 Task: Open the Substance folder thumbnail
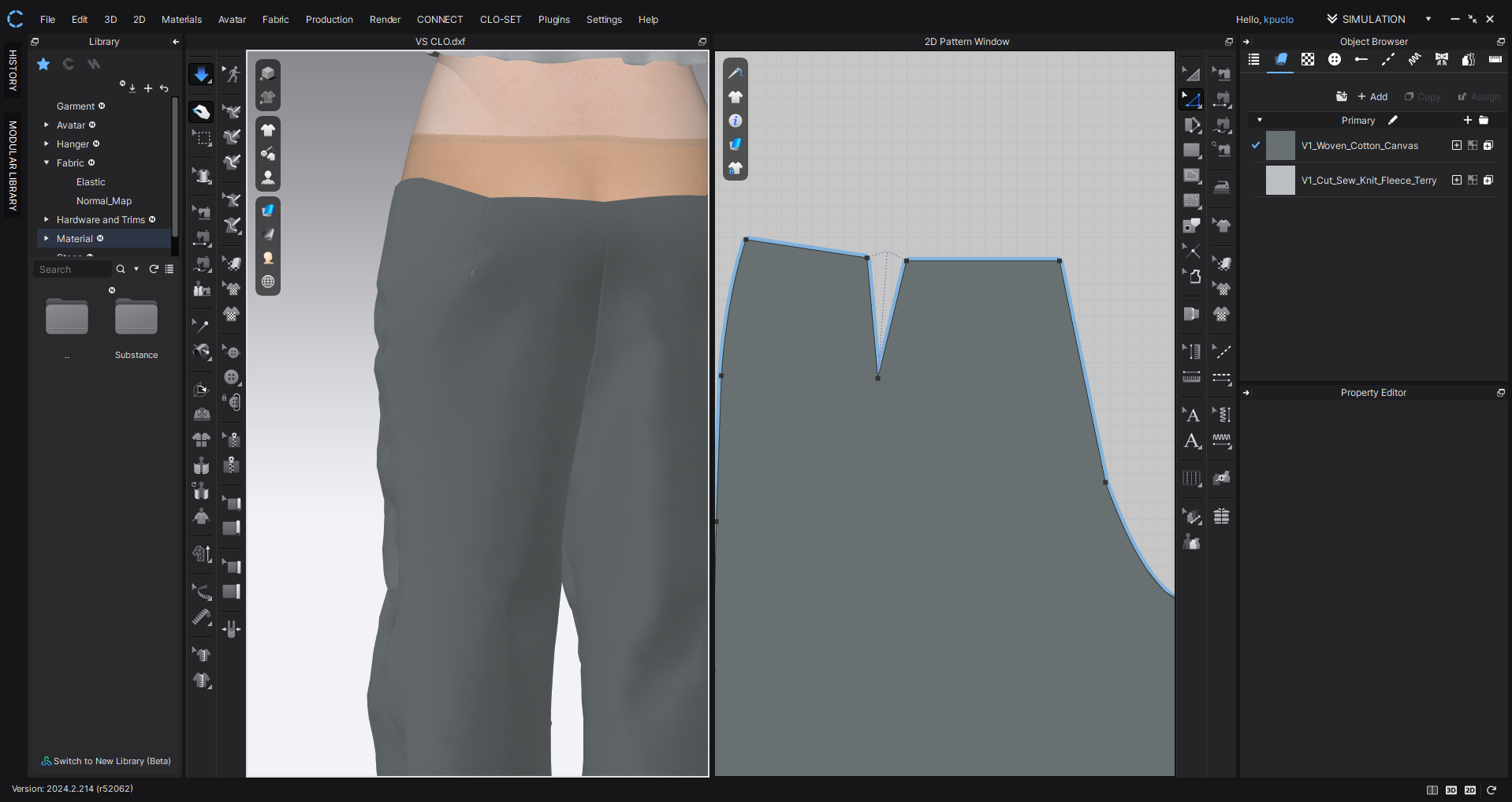[x=136, y=318]
